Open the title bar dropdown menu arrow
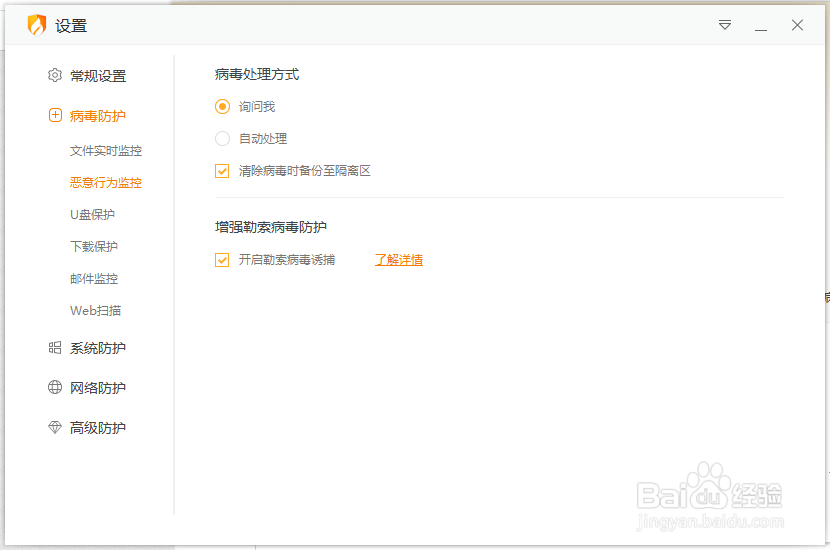 (x=725, y=25)
